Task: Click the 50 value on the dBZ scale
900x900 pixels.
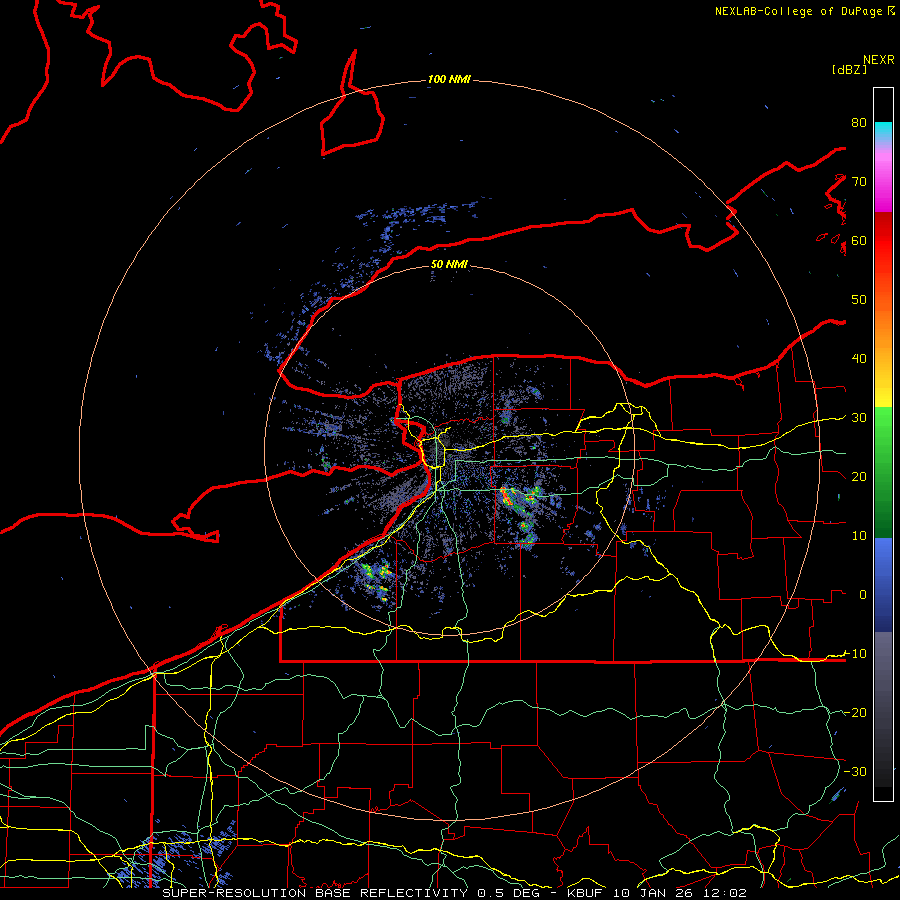Action: pos(859,300)
